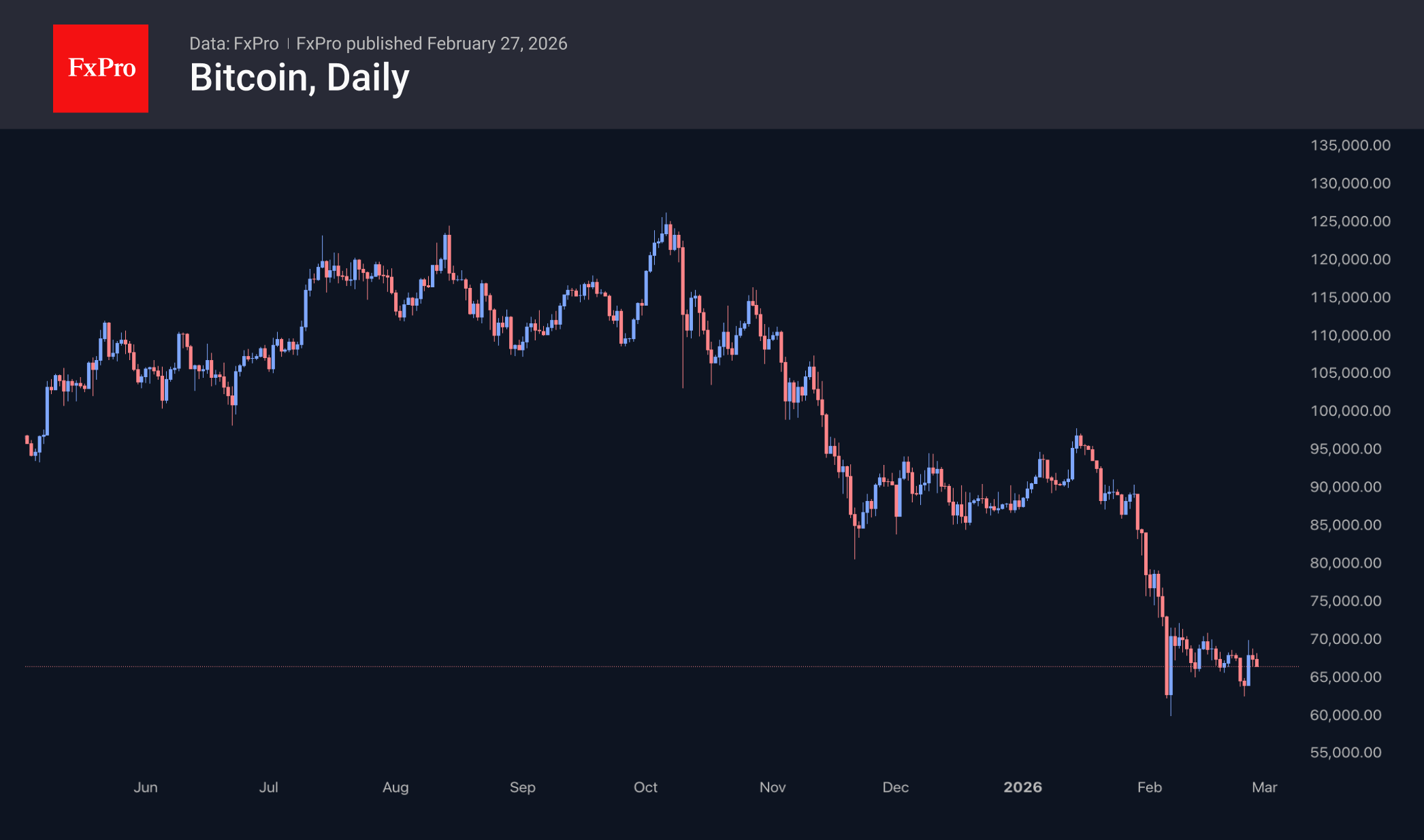Click the Feb month label
1424x840 pixels.
(x=1150, y=787)
